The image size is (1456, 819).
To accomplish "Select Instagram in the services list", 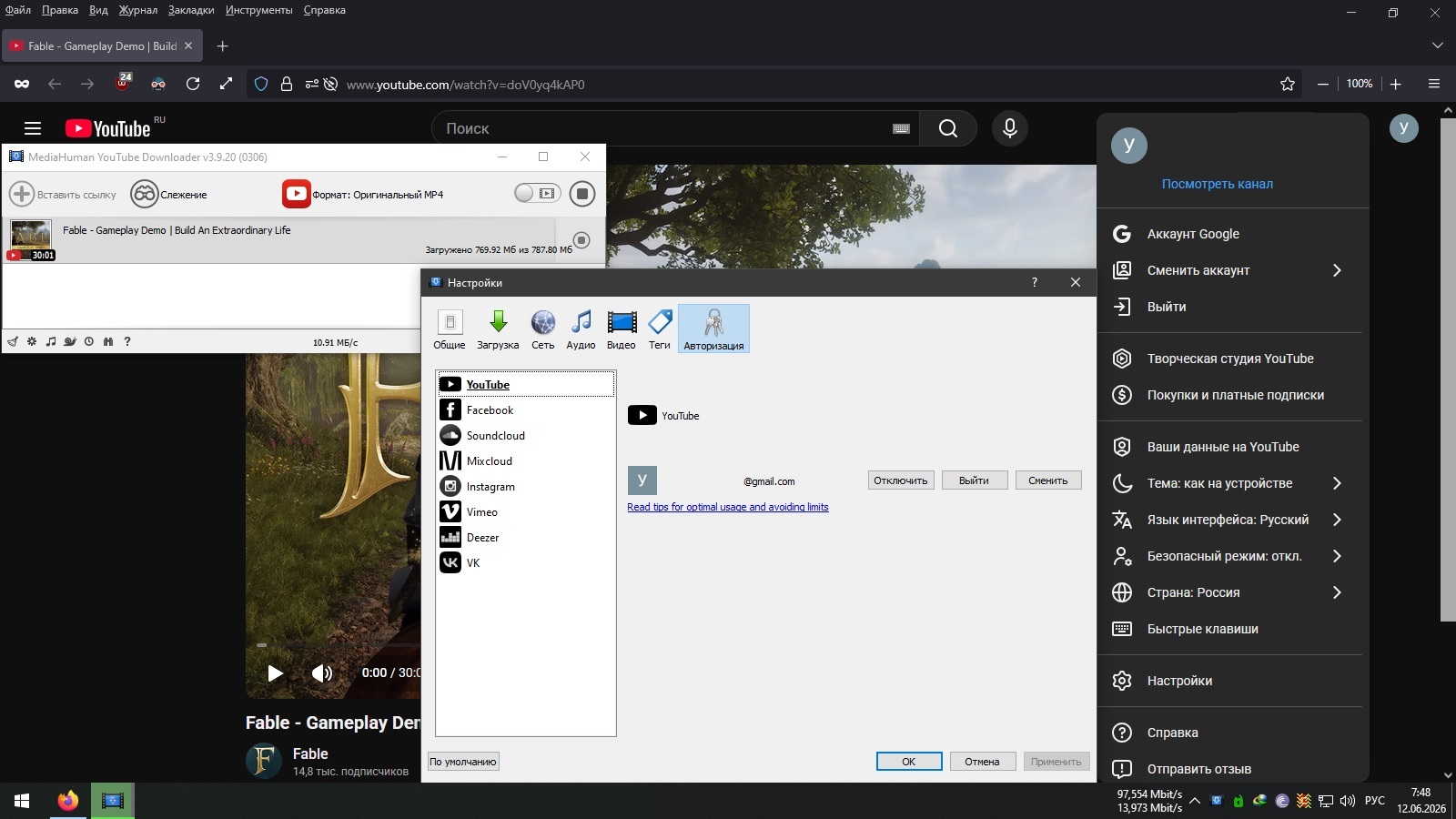I will pyautogui.click(x=526, y=487).
